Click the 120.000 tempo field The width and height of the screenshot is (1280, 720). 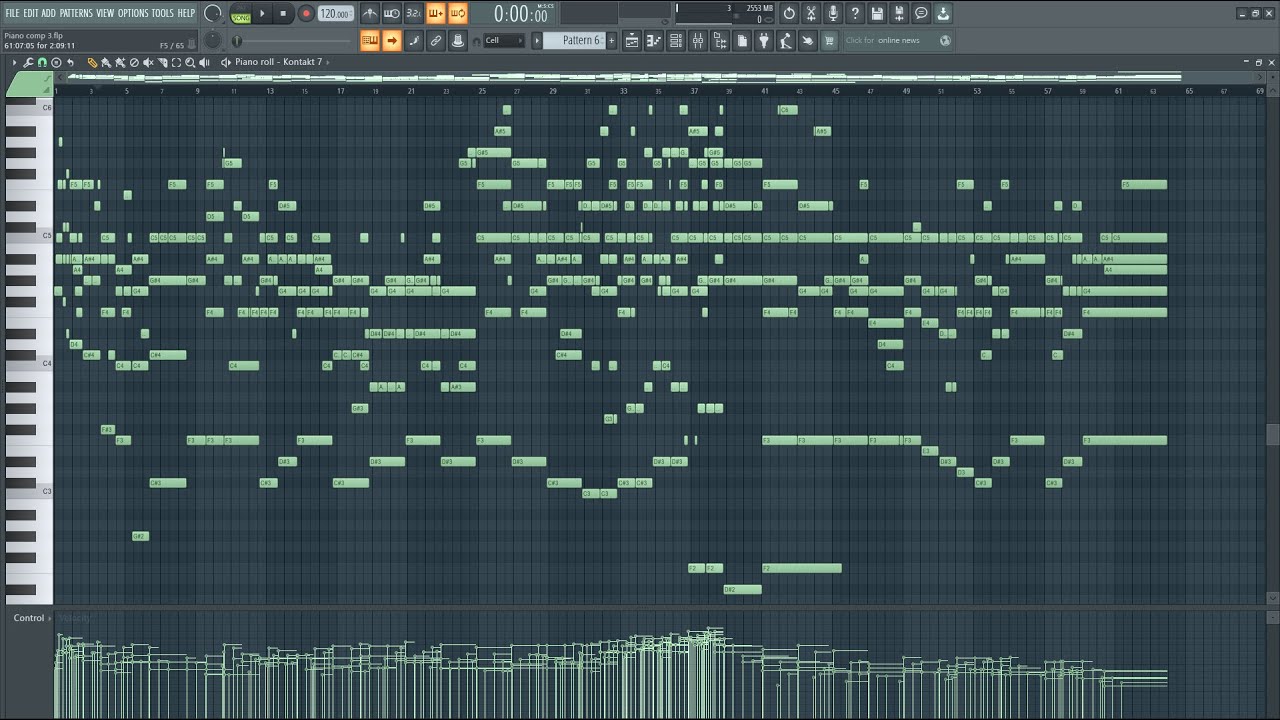click(x=336, y=13)
